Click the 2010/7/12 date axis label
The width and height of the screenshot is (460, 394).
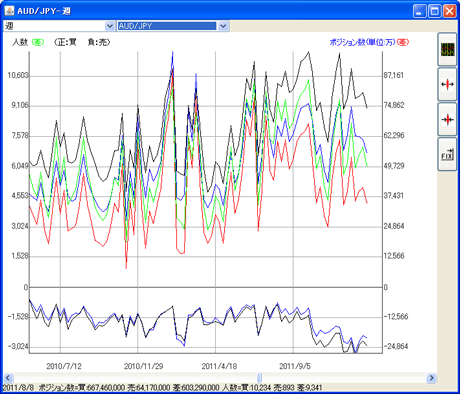point(64,366)
